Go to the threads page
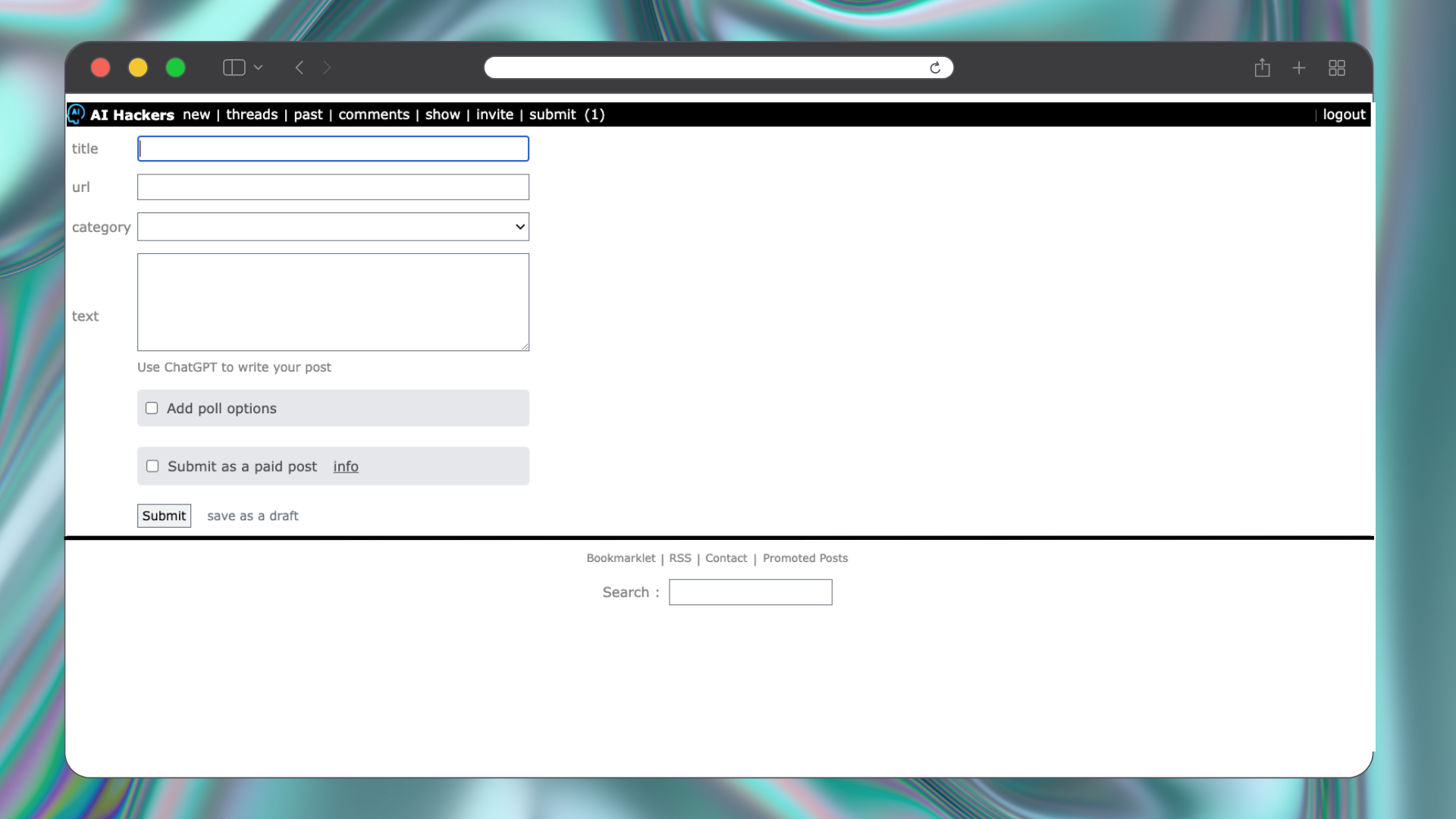The width and height of the screenshot is (1456, 819). click(x=252, y=115)
